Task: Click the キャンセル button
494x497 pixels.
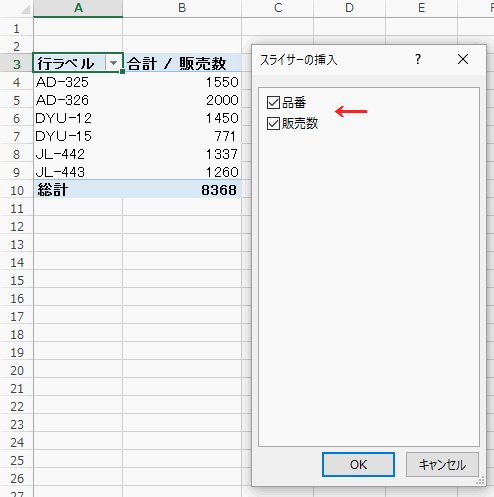Action: pos(442,464)
